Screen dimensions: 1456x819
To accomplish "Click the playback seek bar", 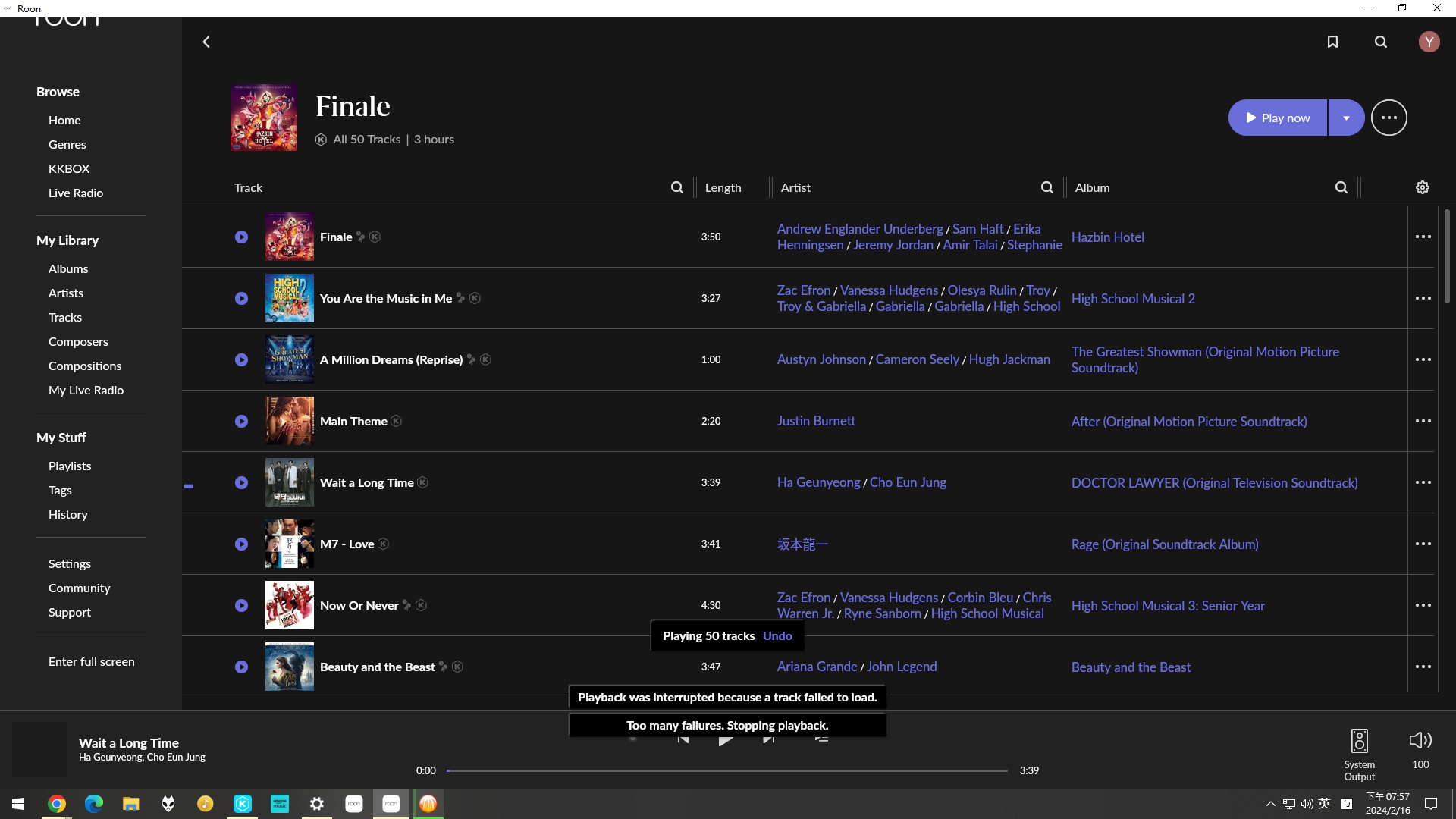I will pos(726,770).
